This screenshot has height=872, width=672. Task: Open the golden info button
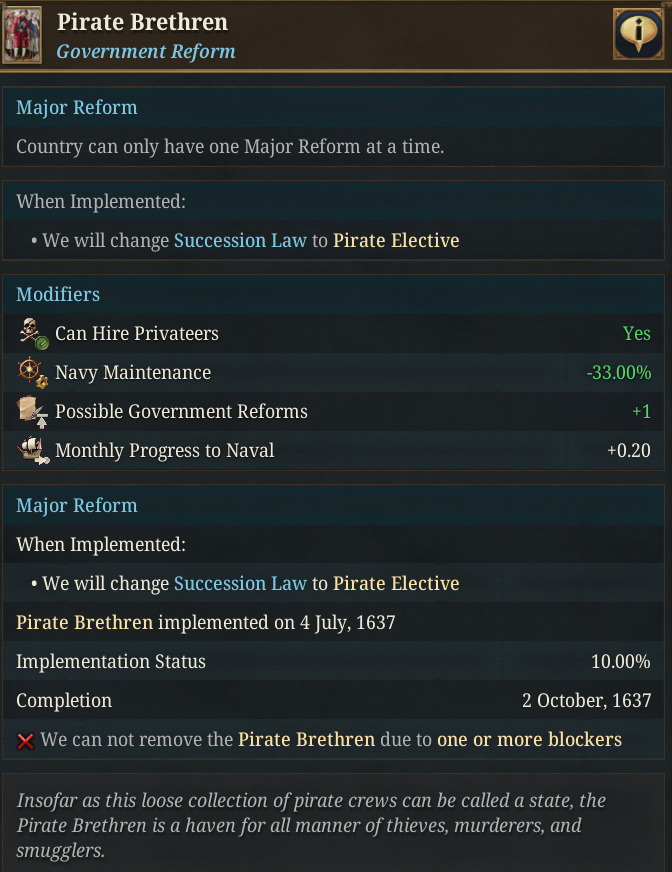637,35
